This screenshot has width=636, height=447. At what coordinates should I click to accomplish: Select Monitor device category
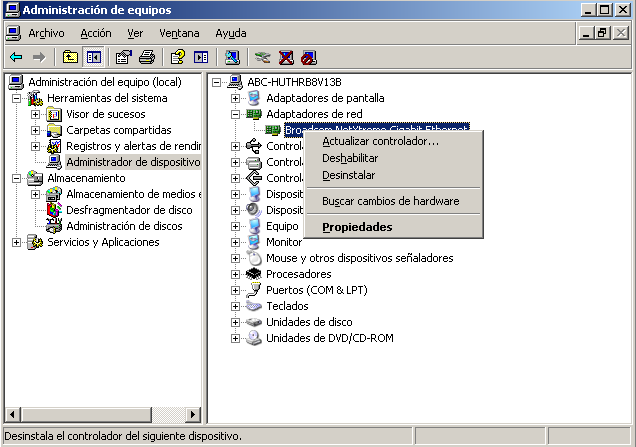click(x=284, y=242)
